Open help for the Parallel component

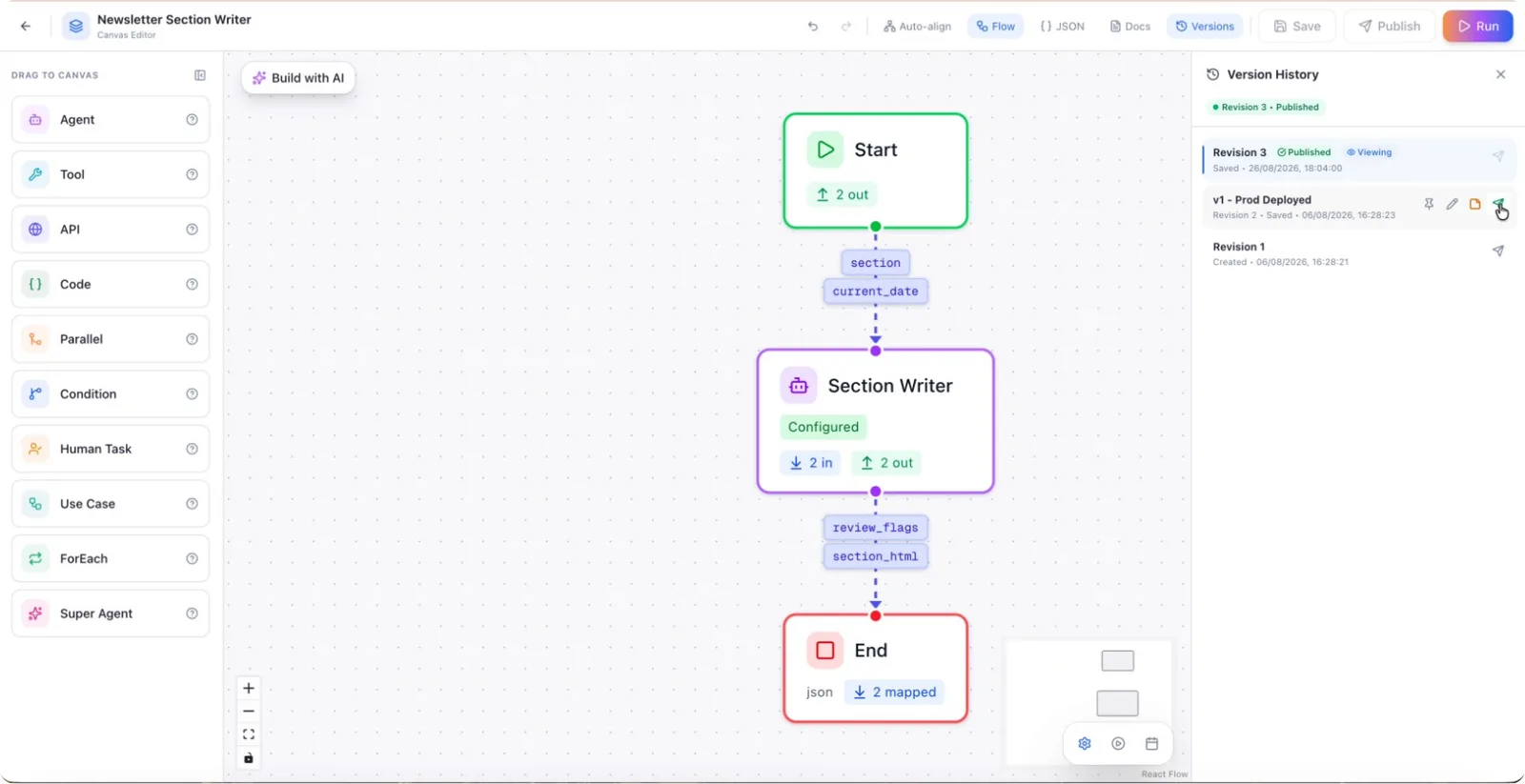pos(192,339)
